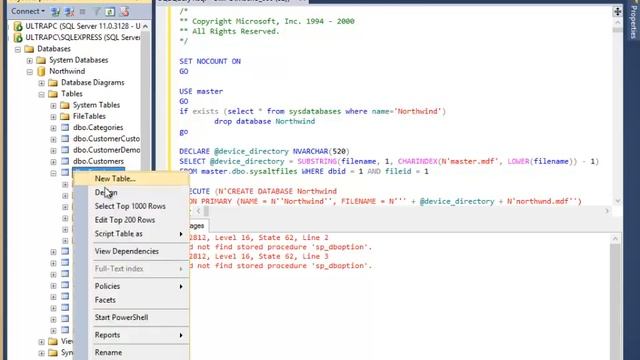The height and width of the screenshot is (360, 640).
Task: Click the 'DECLARE @device_directory NVARCHAR(520)' line
Action: (x=264, y=151)
